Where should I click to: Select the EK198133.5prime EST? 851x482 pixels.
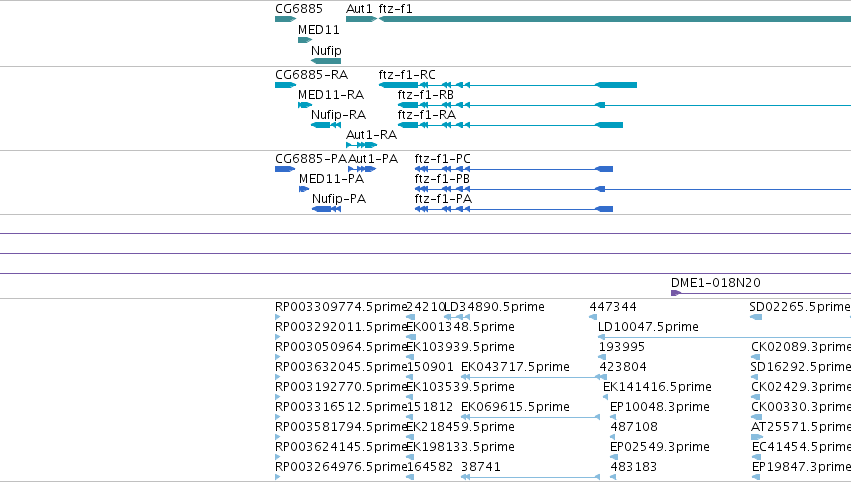(x=460, y=447)
